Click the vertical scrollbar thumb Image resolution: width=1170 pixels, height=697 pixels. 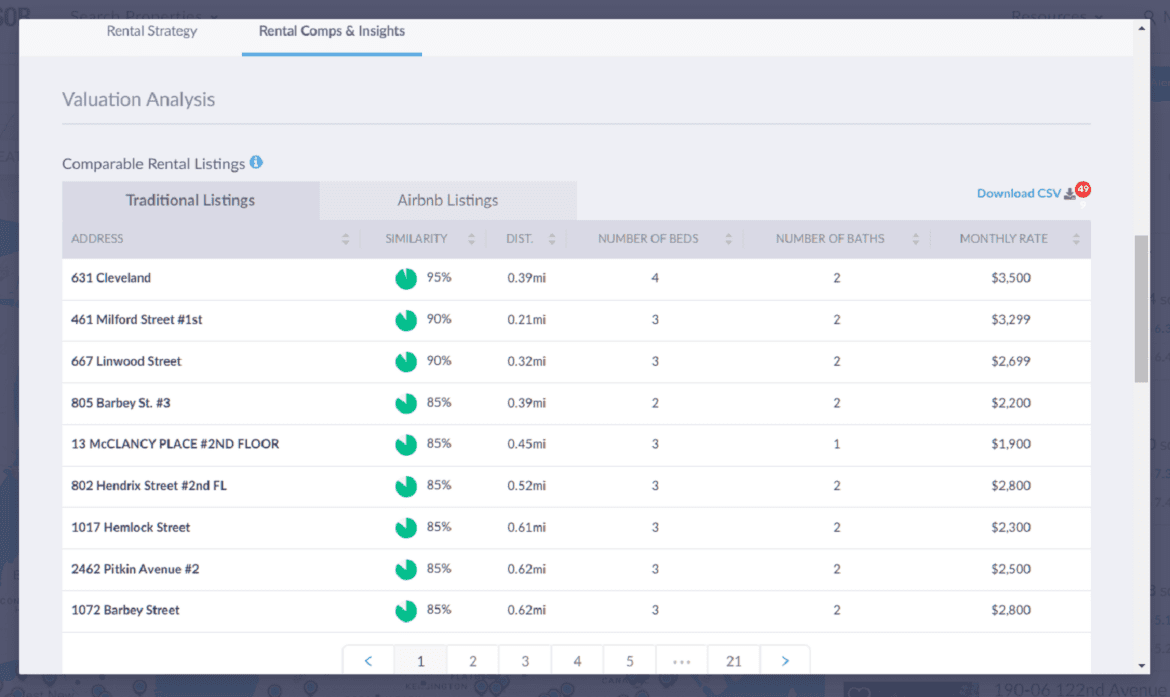tap(1142, 308)
